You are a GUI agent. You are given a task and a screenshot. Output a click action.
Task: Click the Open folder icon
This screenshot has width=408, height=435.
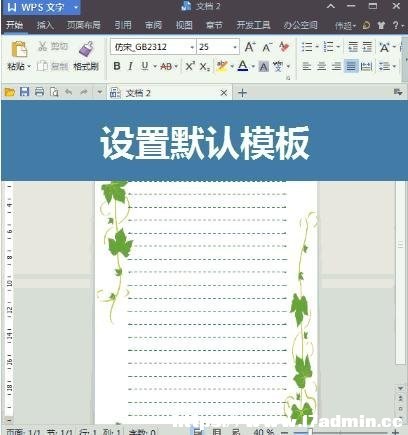10,92
